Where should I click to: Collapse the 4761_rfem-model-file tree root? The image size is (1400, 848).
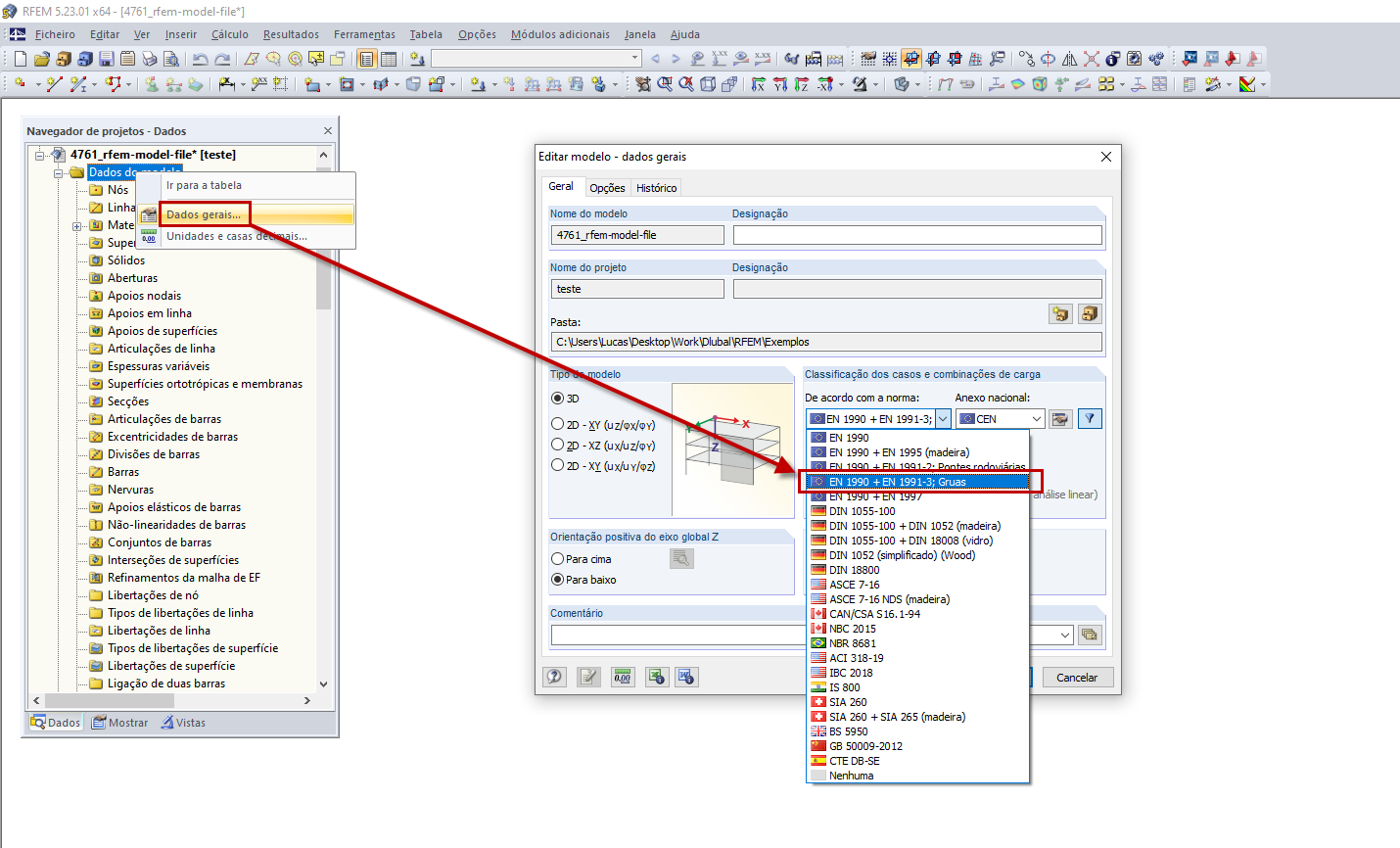tap(40, 155)
